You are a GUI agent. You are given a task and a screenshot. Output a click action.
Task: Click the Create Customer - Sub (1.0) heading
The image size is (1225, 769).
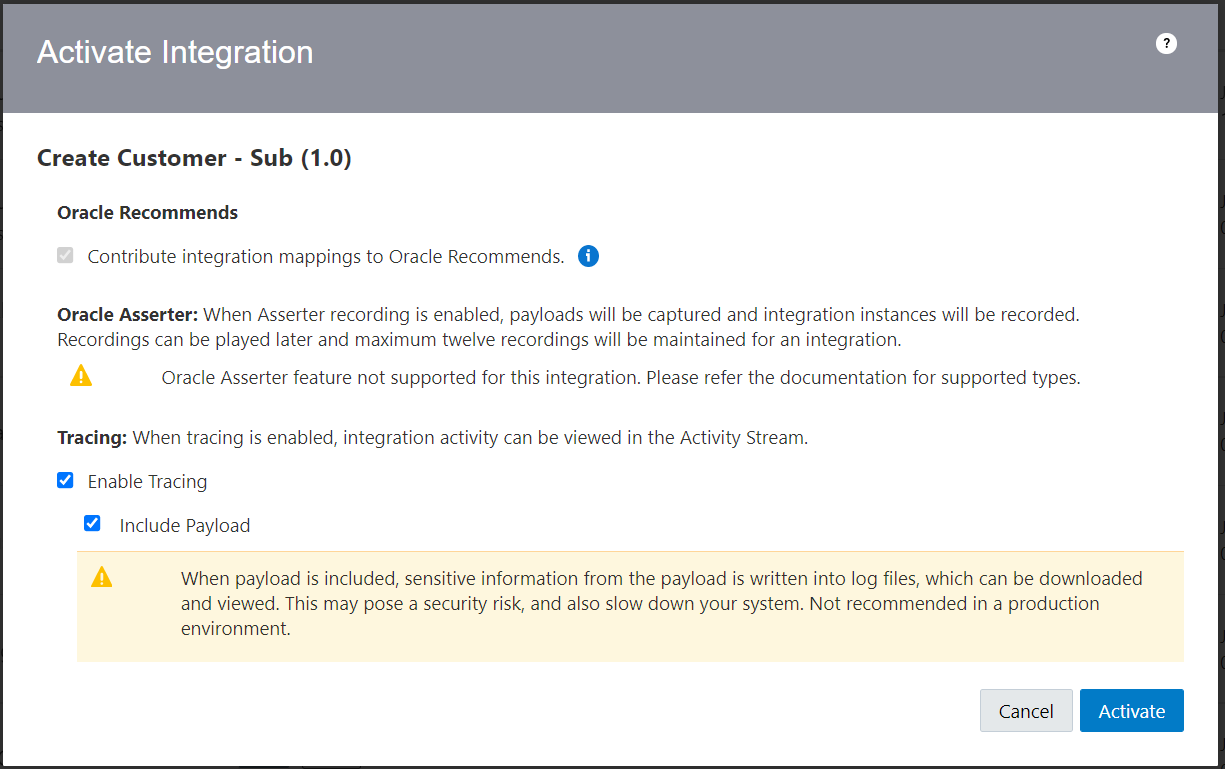pos(194,158)
